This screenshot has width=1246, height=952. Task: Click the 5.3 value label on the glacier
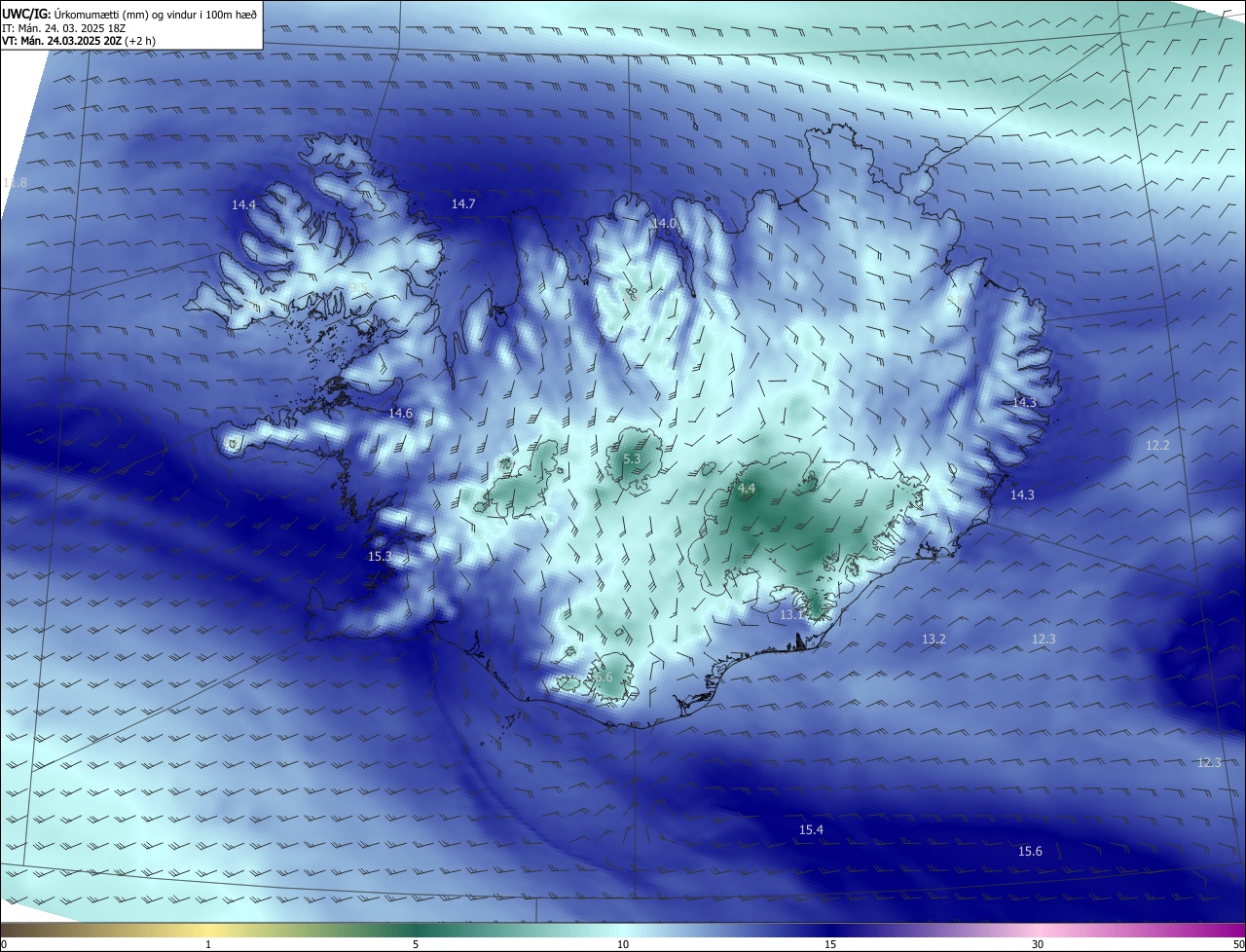click(632, 458)
